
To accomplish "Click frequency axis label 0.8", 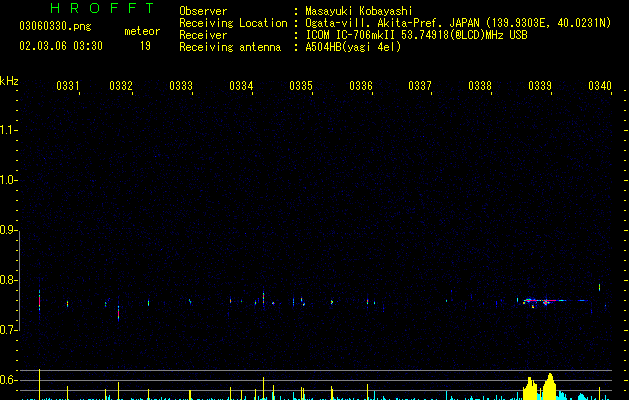I will [8, 280].
